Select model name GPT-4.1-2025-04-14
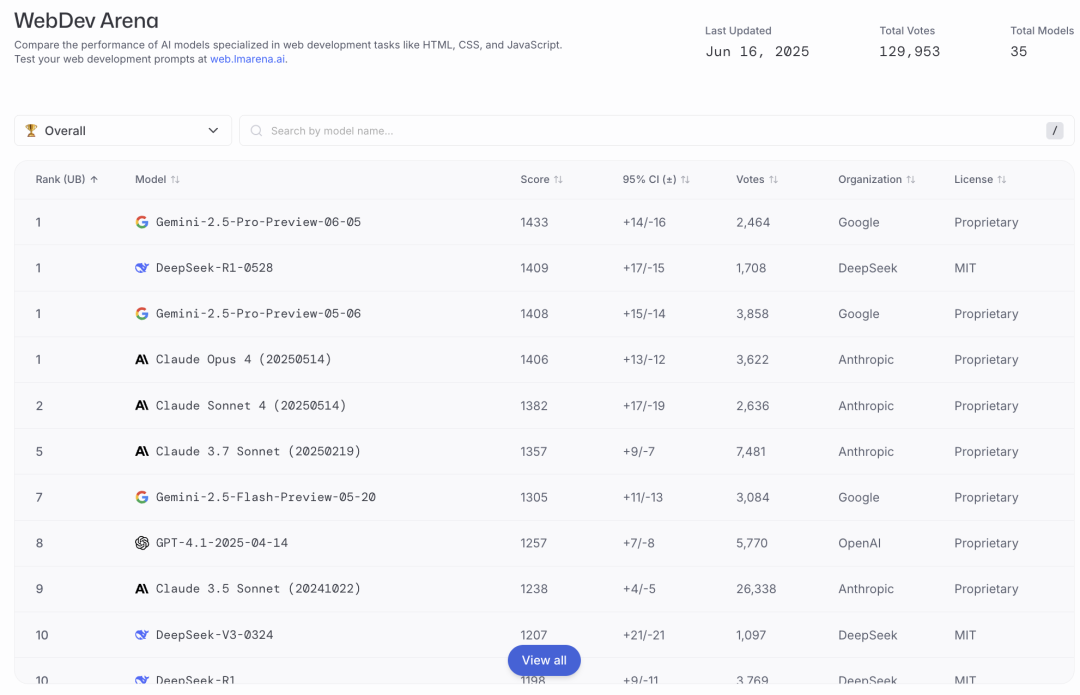The width and height of the screenshot is (1080, 695). click(222, 543)
